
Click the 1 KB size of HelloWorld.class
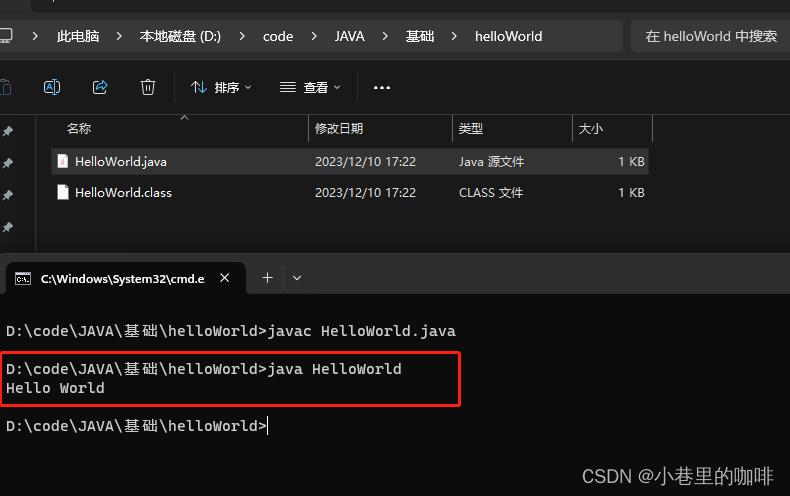coord(631,193)
